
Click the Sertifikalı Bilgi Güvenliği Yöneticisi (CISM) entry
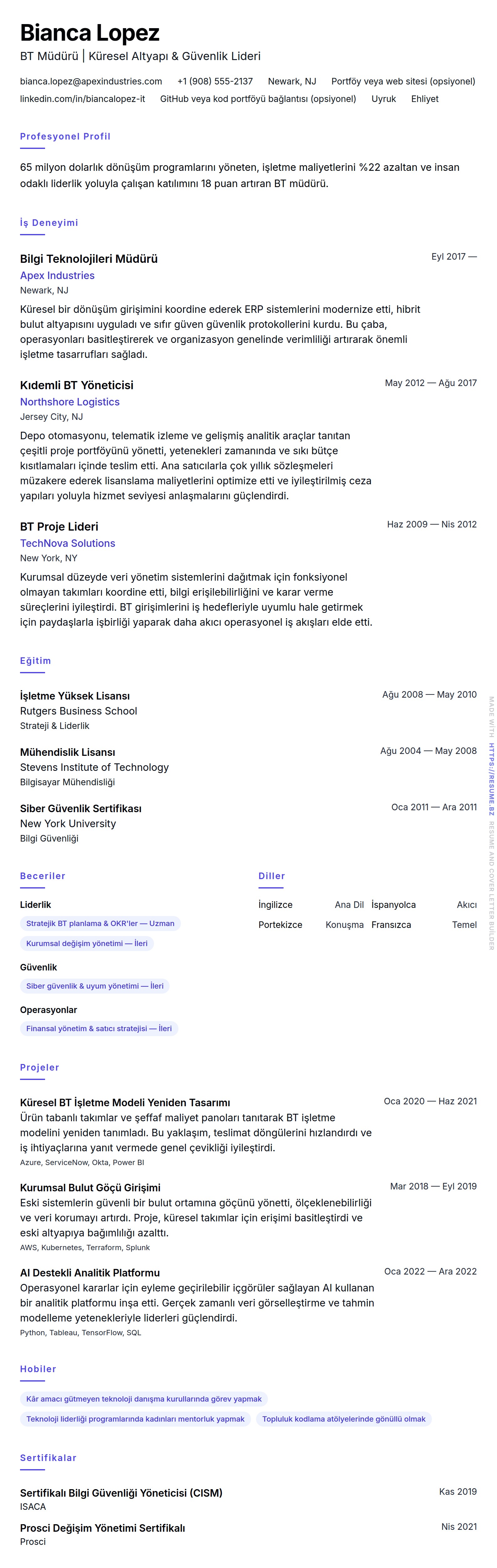click(121, 1493)
